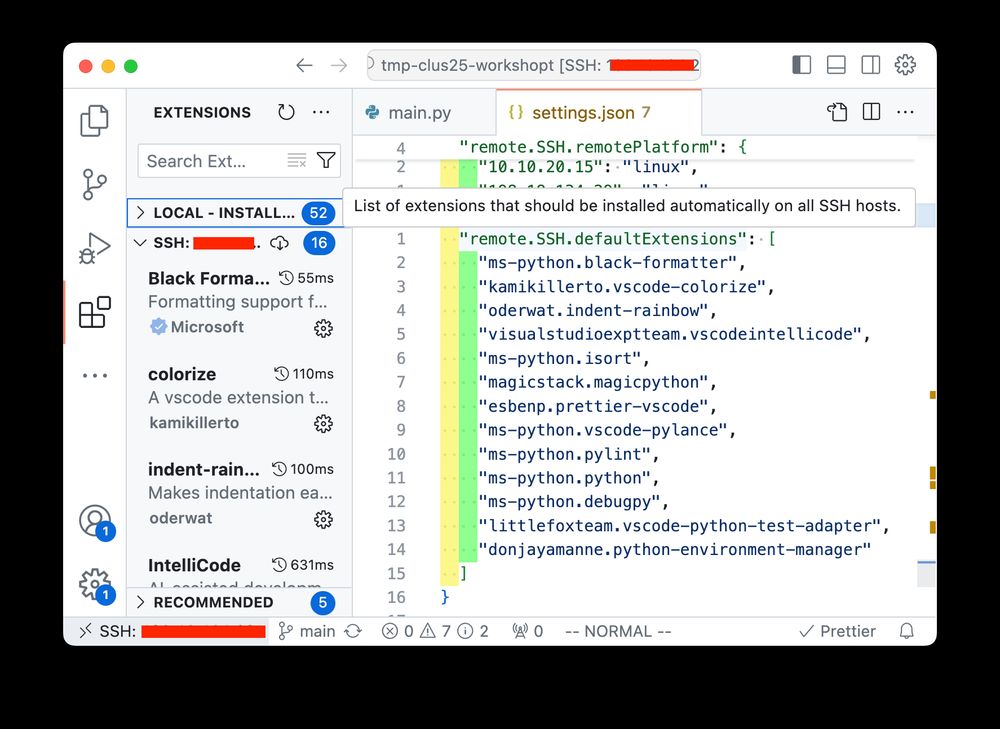Screen dimensions: 1000x729
Task: Click the "esbenp.prettier-vscode" line
Action: tap(598, 406)
